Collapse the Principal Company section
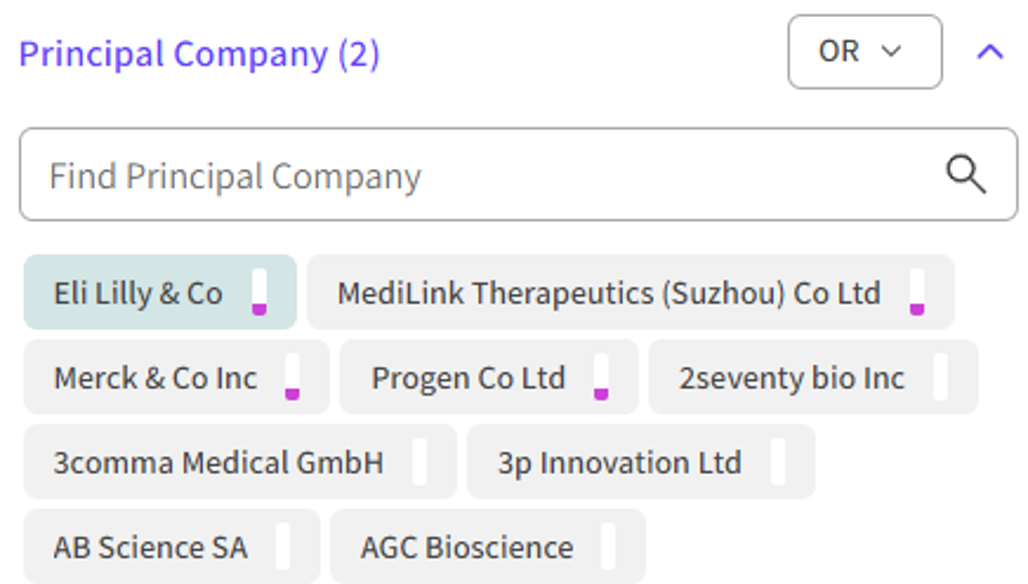Image resolution: width=1028 pixels, height=584 pixels. 989,52
